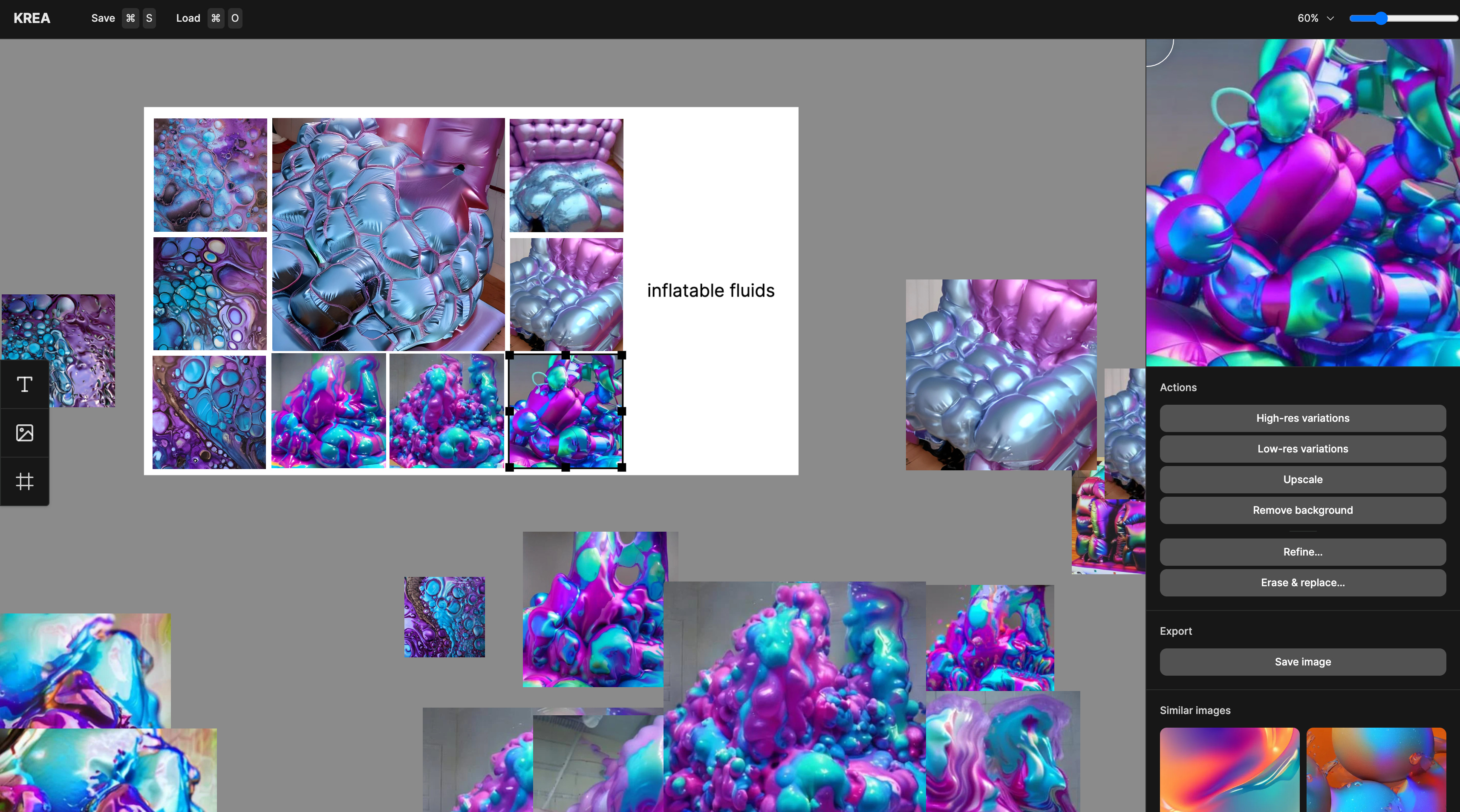
Task: Open Erase & replace...
Action: click(x=1302, y=582)
